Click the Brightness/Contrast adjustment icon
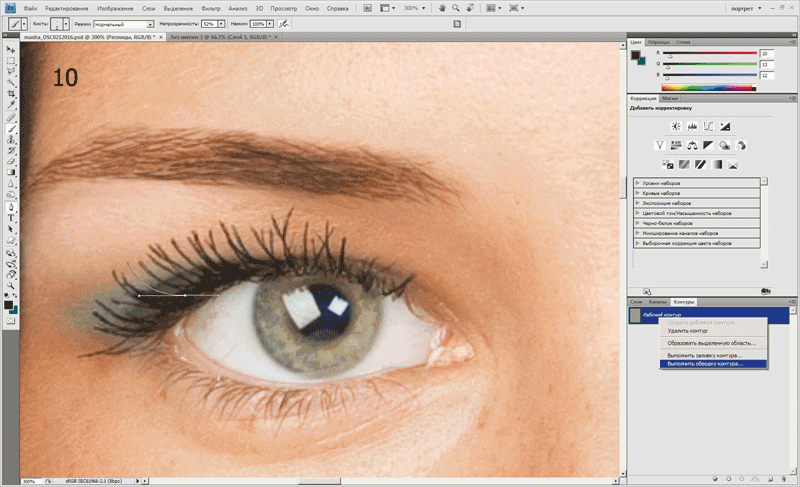 [675, 126]
